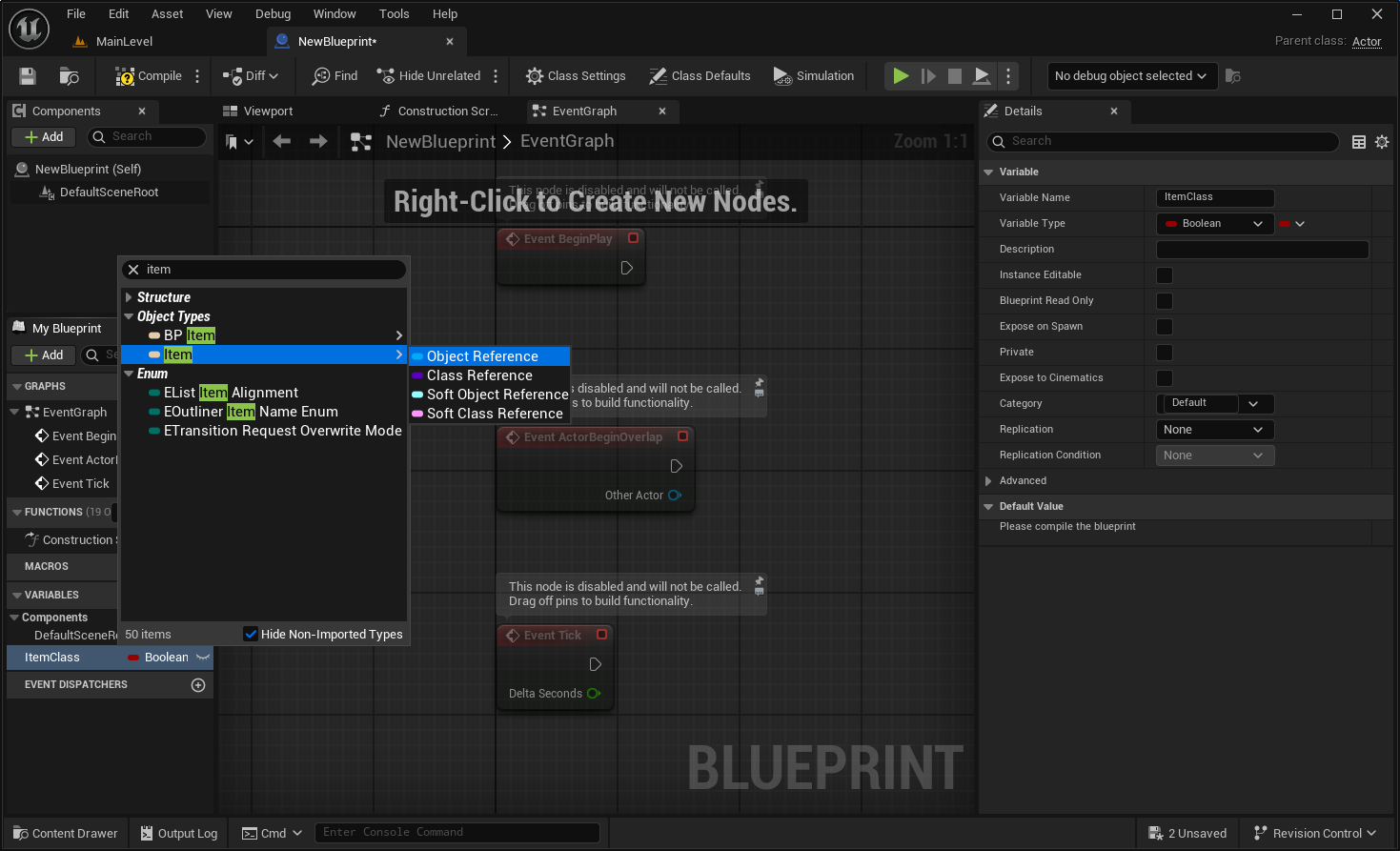Close the EventGraph tab
The image size is (1400, 851).
click(x=662, y=111)
